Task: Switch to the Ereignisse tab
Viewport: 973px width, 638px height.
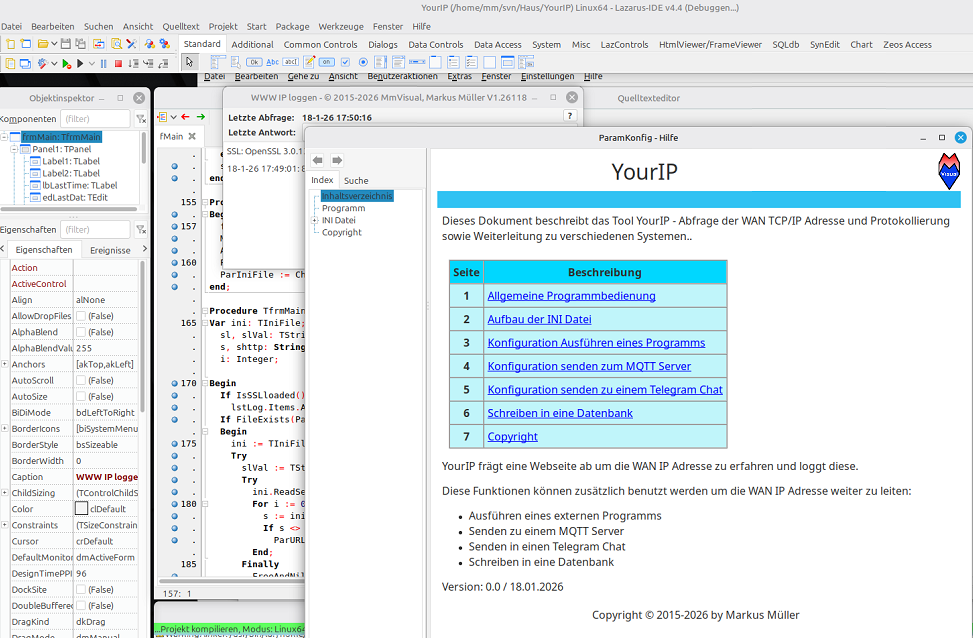Action: (x=110, y=250)
